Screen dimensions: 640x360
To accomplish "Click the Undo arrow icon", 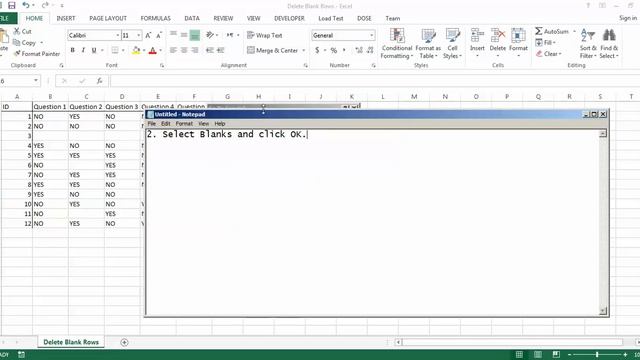I will (26, 5).
